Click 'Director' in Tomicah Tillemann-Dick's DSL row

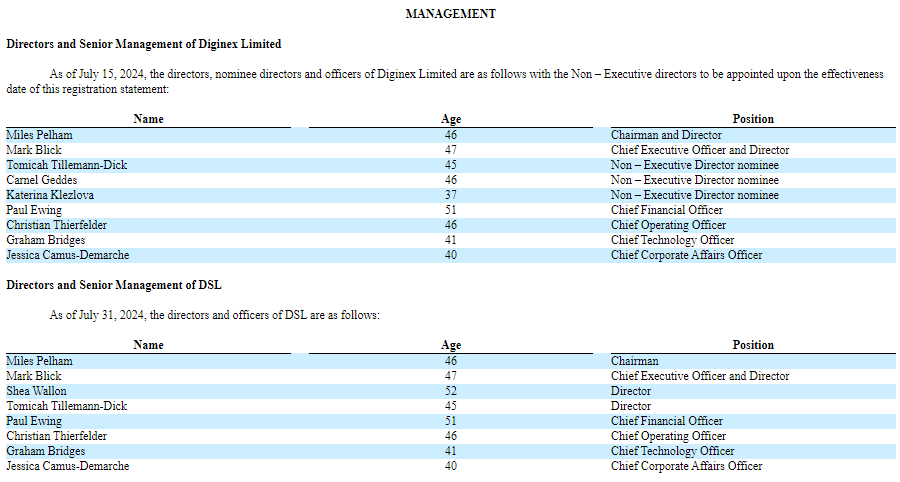pyautogui.click(x=631, y=406)
